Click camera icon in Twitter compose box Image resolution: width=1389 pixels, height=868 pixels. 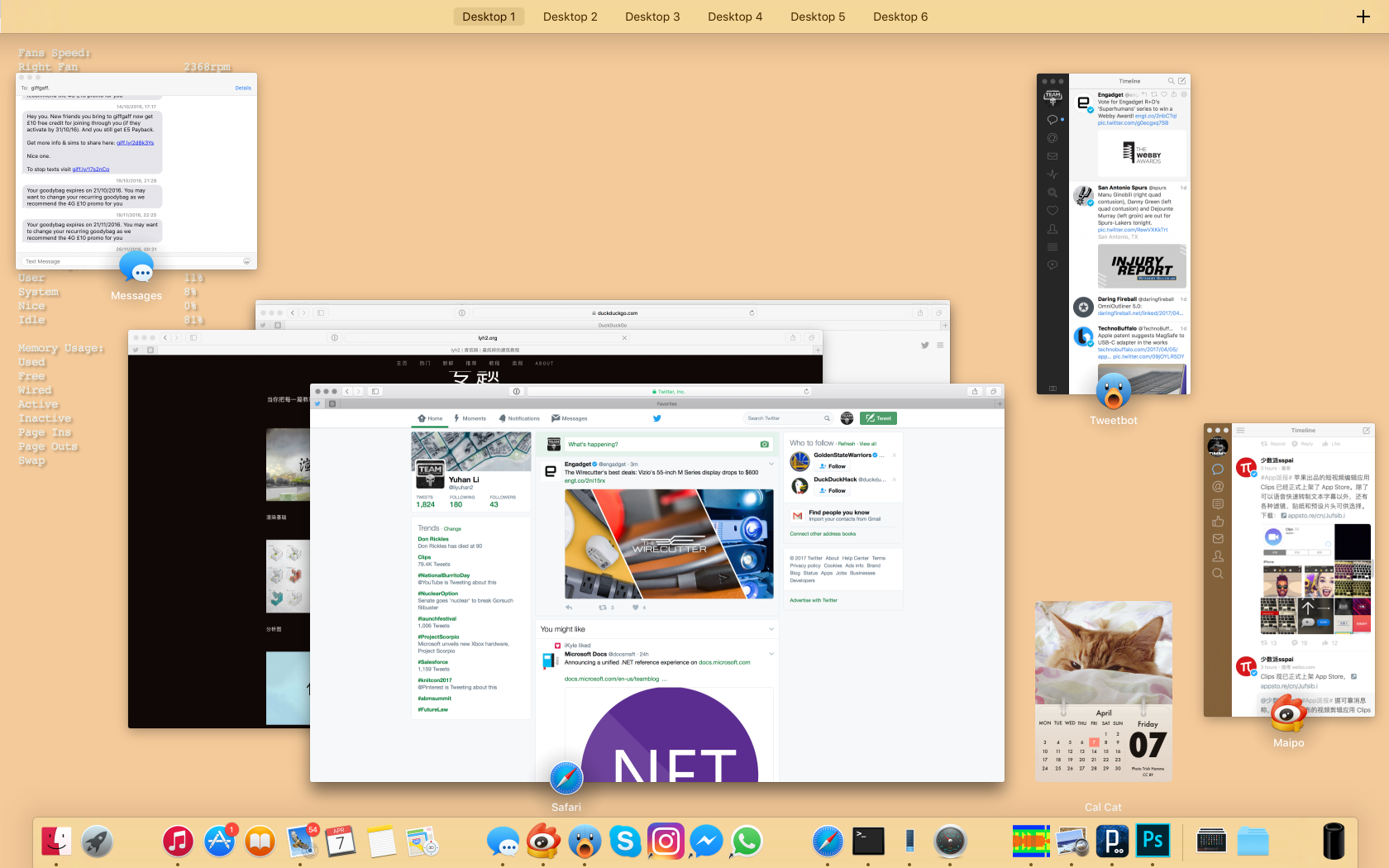[764, 444]
